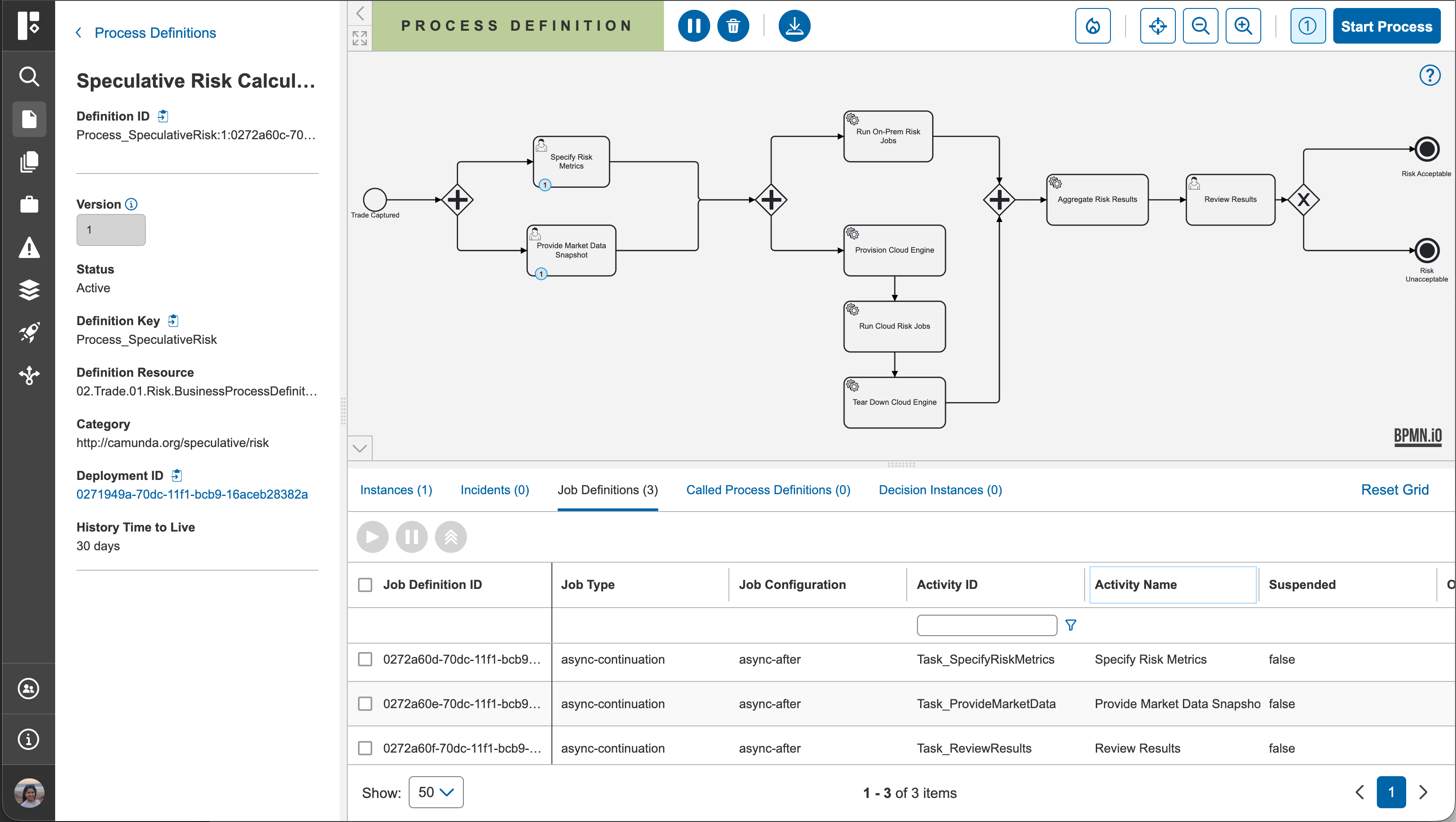This screenshot has width=1456, height=822.
Task: Collapse the diagram panel with down chevron
Action: (x=360, y=448)
